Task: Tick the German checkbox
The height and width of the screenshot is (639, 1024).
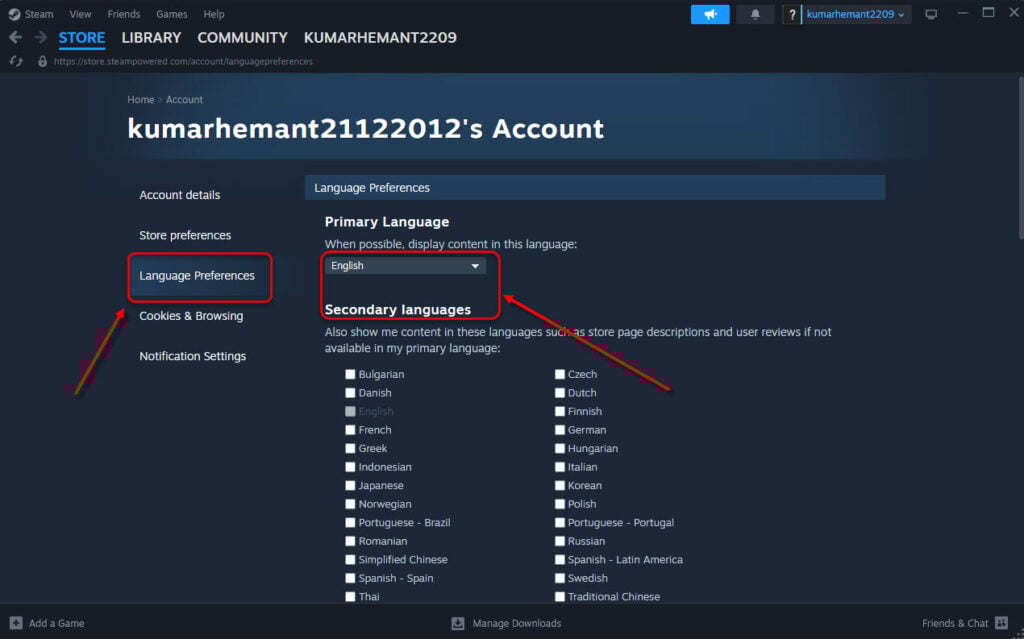Action: click(x=560, y=429)
